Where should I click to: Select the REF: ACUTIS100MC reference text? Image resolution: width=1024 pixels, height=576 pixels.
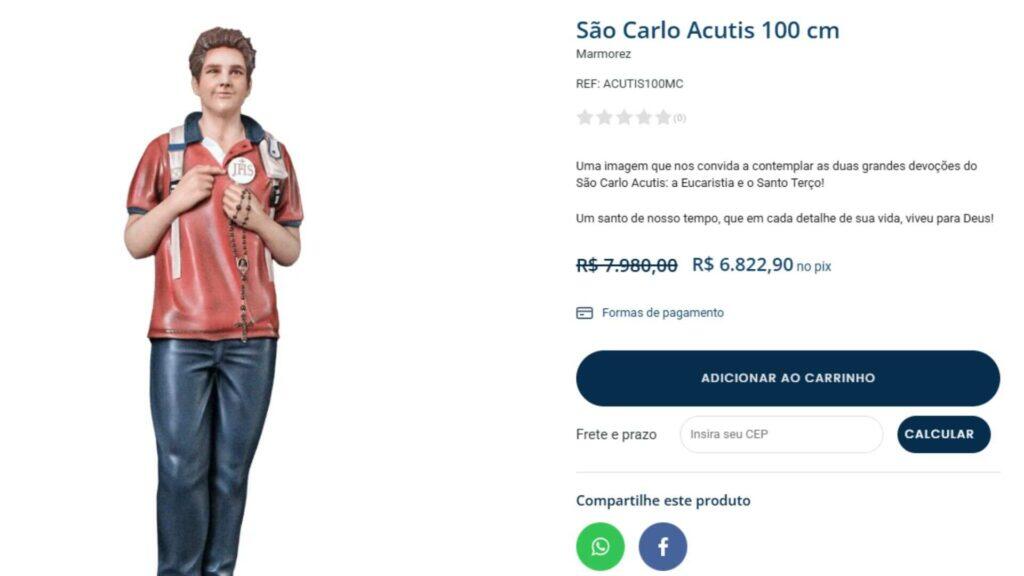coord(630,84)
